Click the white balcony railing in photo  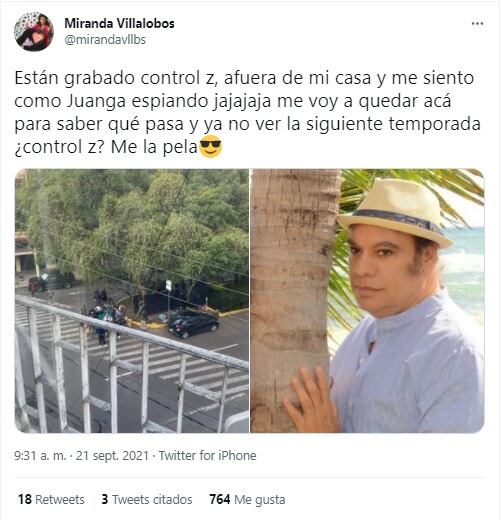(x=132, y=363)
